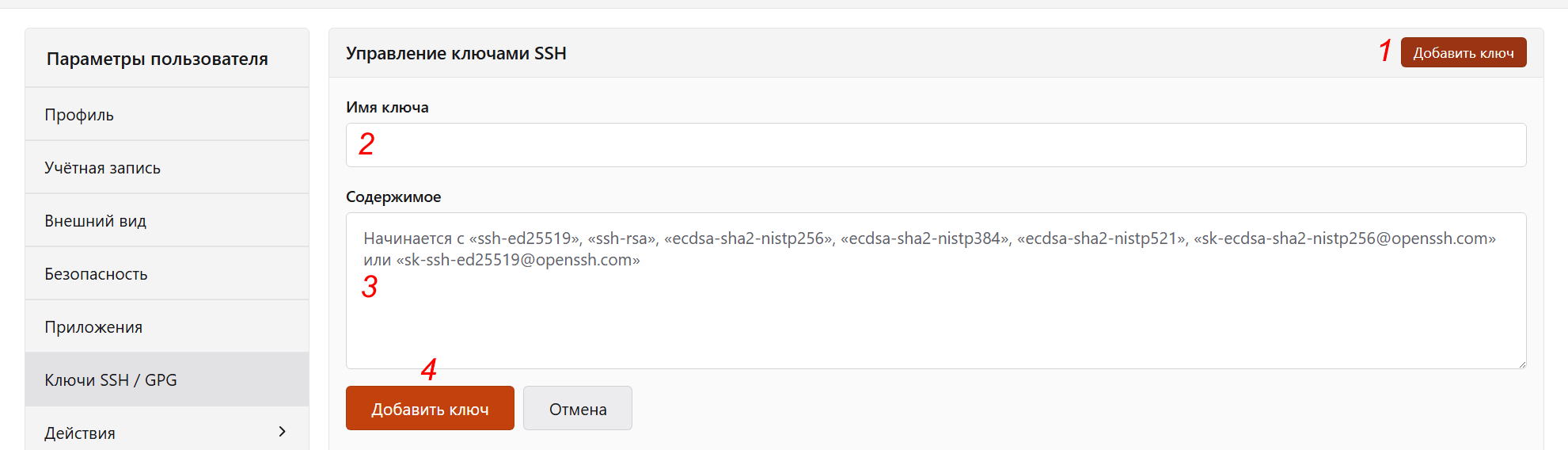Grab the textarea resize handle corner
The height and width of the screenshot is (450, 1568).
pos(1521,363)
